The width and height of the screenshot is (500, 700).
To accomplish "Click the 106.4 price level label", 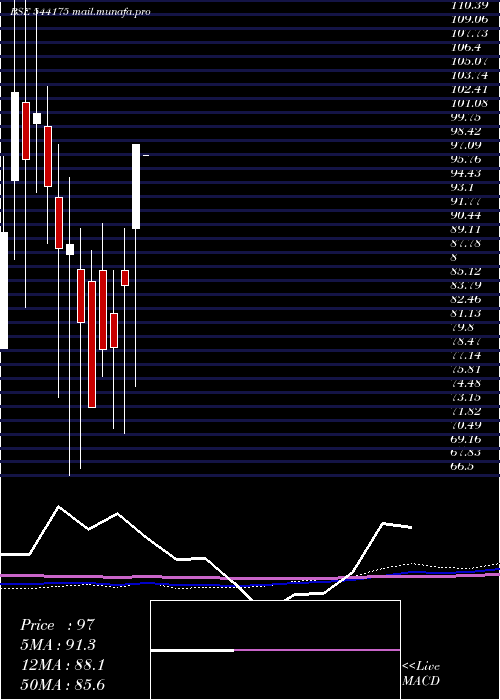I will (466, 47).
